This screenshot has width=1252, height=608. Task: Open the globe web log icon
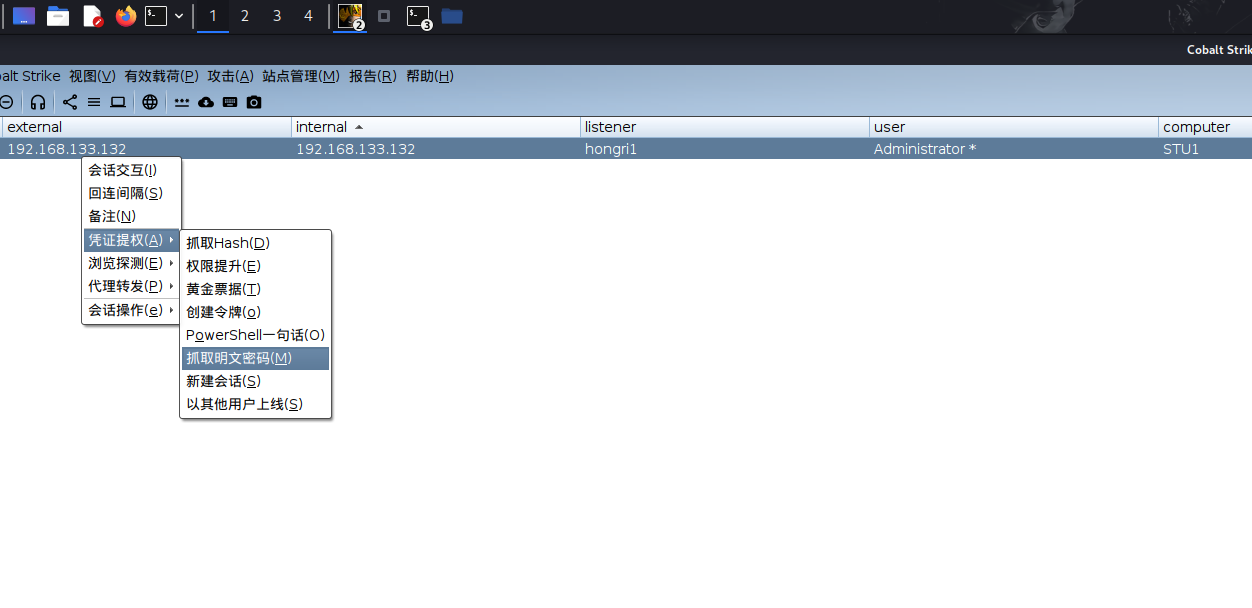coord(150,102)
